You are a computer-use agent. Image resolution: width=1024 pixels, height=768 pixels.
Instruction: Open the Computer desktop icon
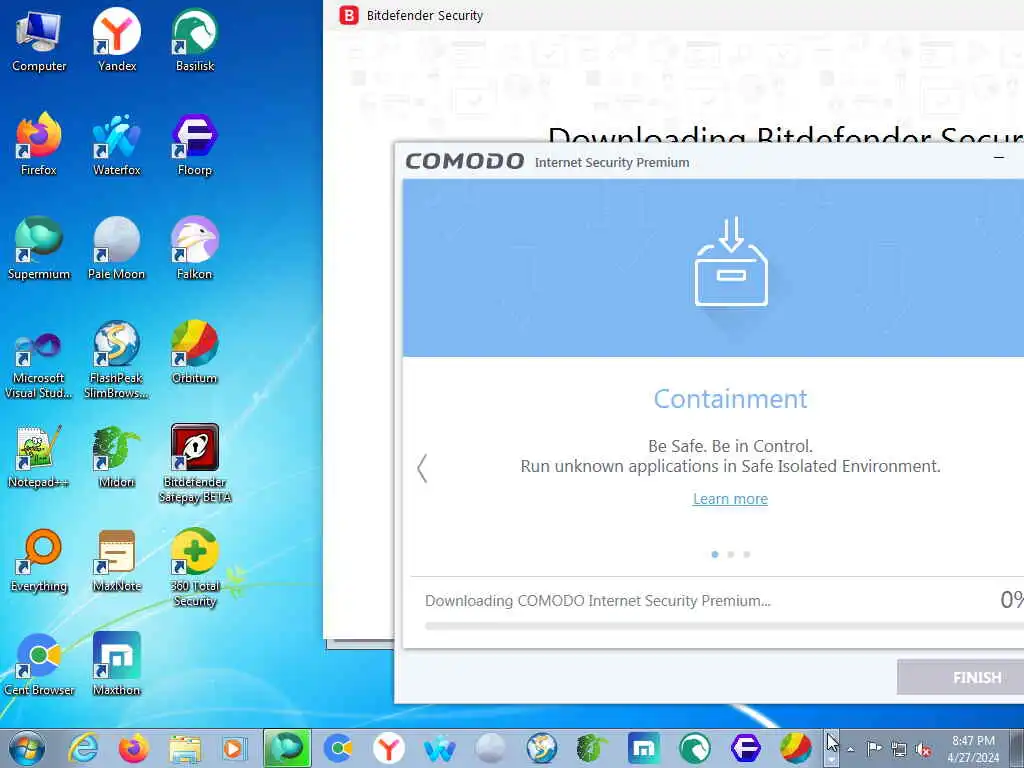[39, 40]
